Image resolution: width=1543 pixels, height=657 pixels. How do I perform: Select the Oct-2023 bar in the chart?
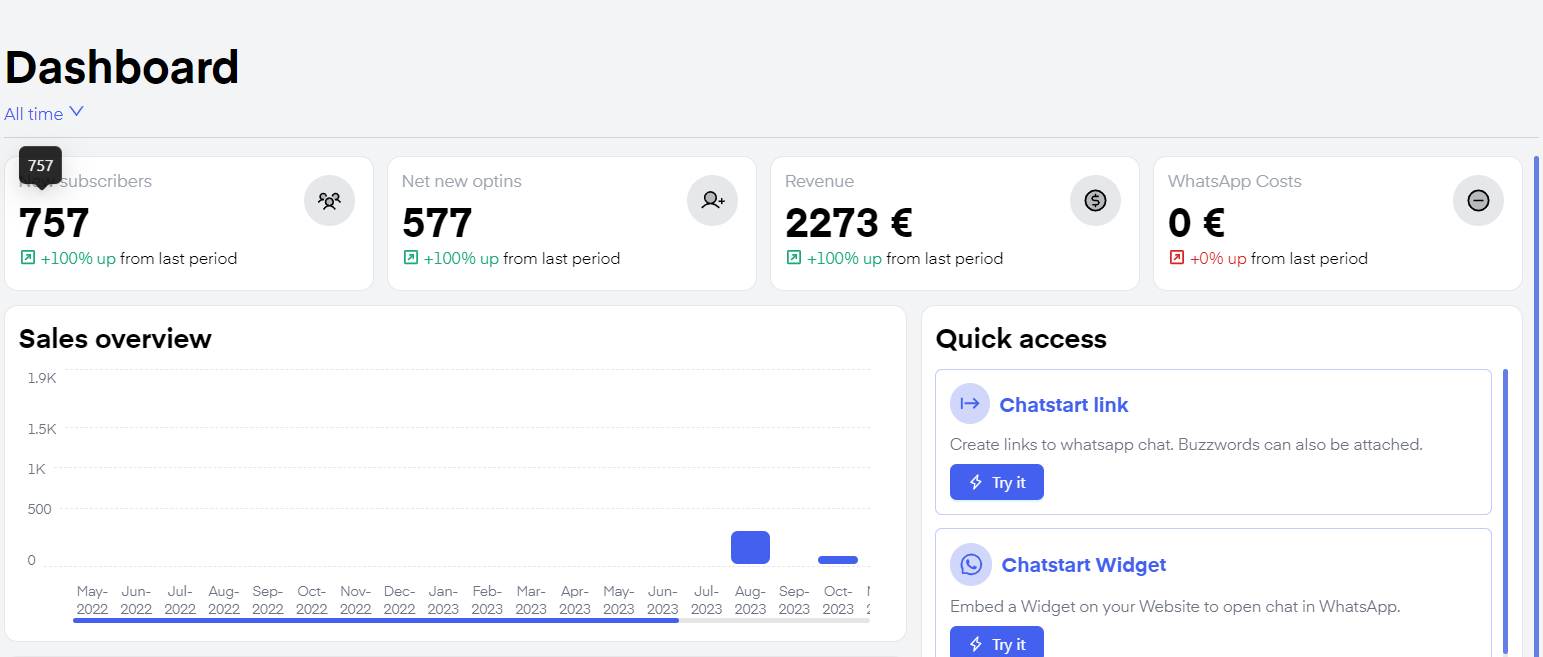tap(838, 560)
